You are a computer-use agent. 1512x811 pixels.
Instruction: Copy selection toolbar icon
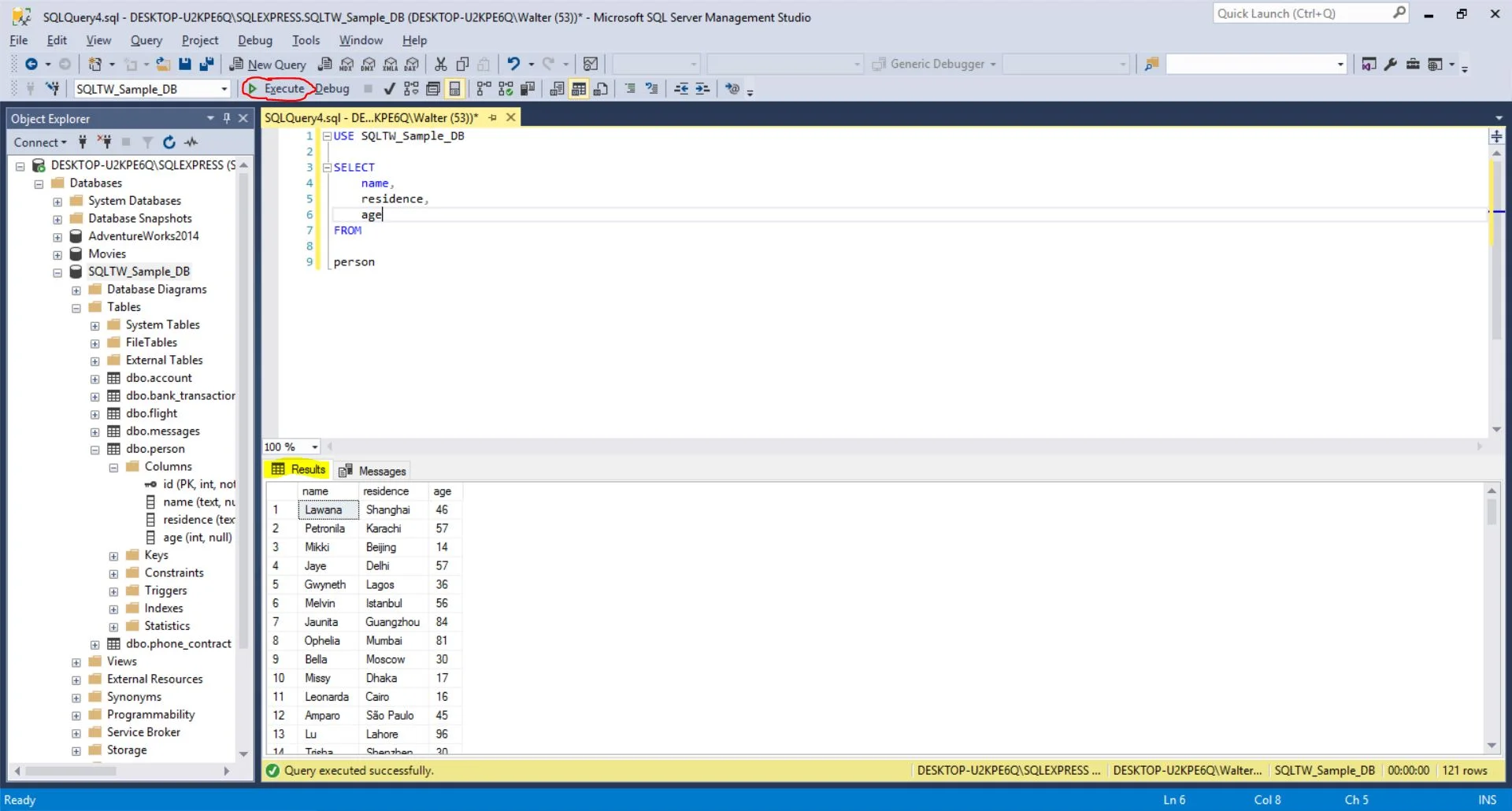[463, 65]
